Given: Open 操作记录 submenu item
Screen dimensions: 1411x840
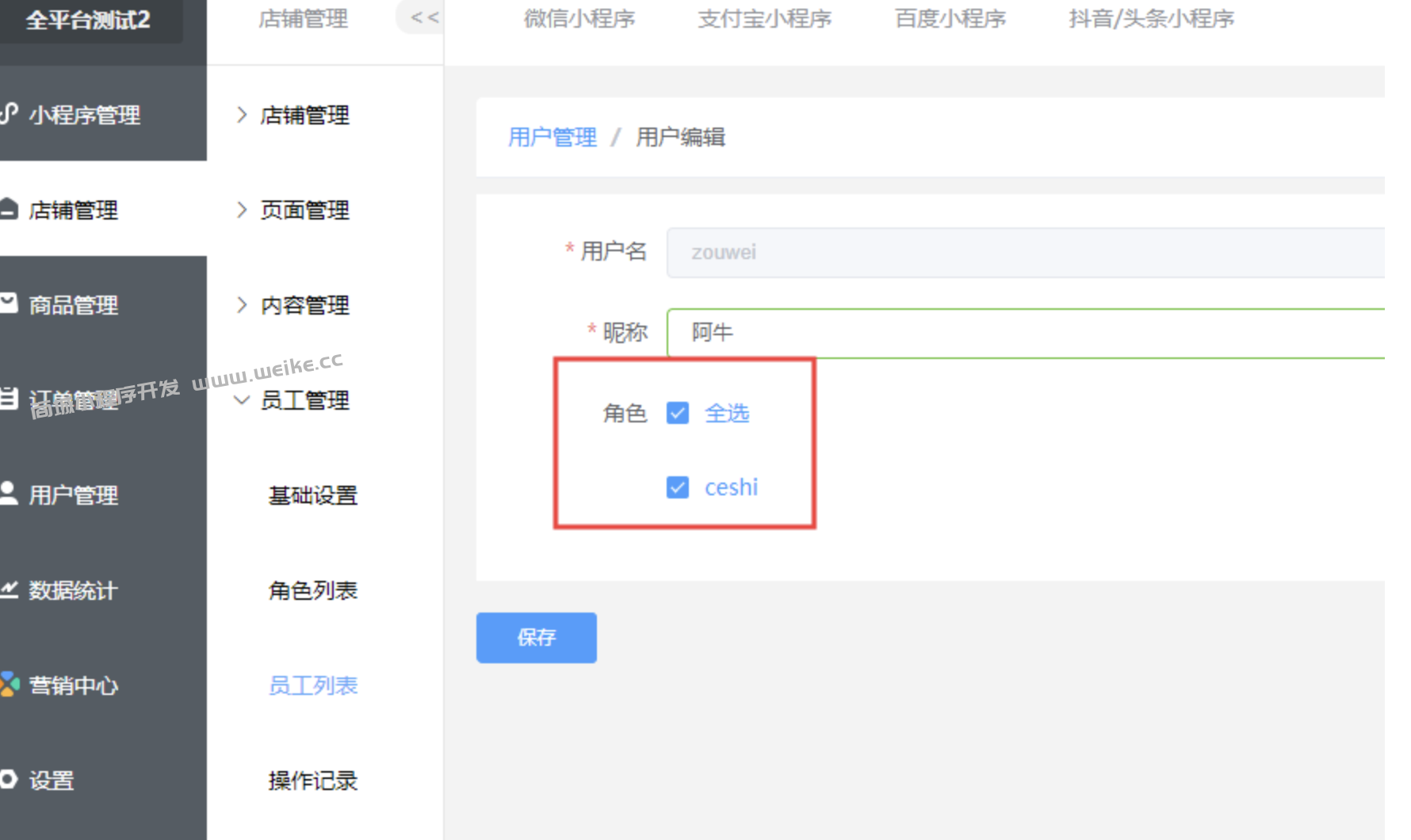Looking at the screenshot, I should pos(313,781).
